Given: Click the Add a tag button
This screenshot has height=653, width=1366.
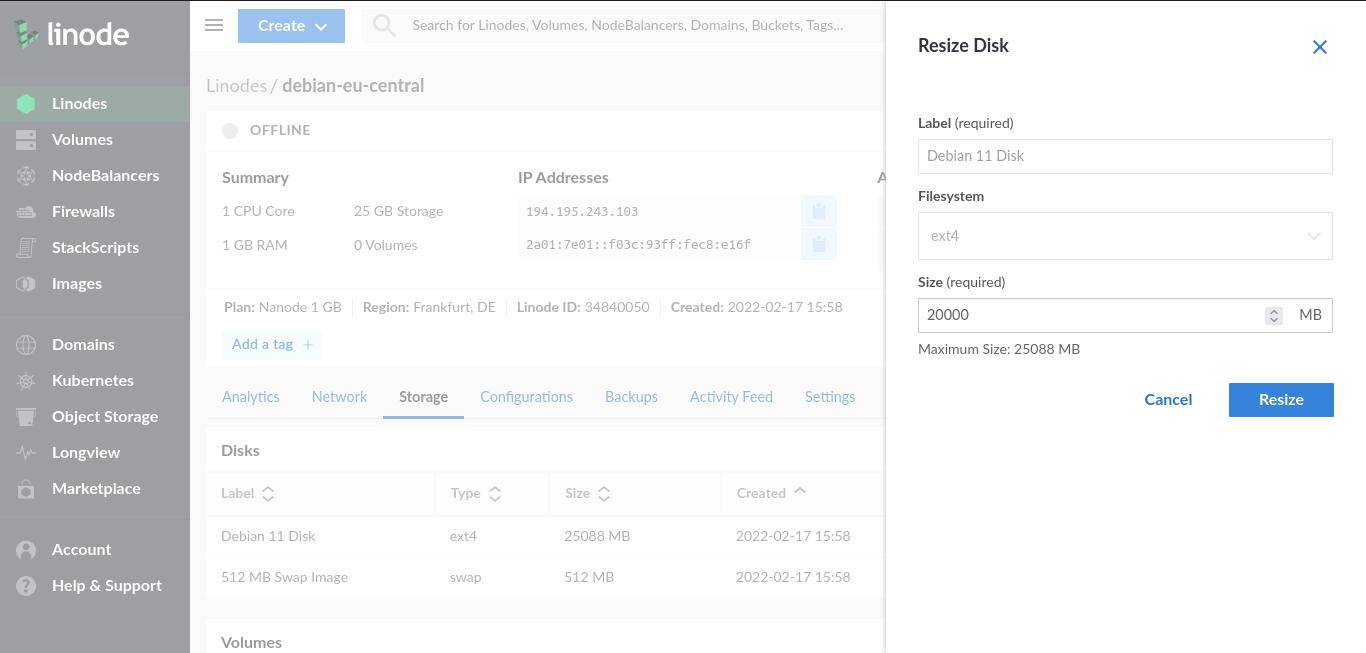Looking at the screenshot, I should (272, 345).
